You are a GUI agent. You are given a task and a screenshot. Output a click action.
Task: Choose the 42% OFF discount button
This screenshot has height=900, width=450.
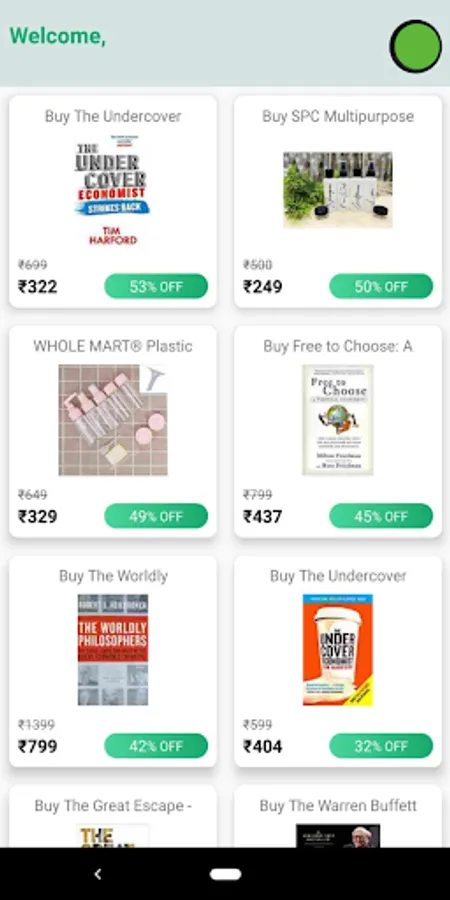tap(156, 746)
